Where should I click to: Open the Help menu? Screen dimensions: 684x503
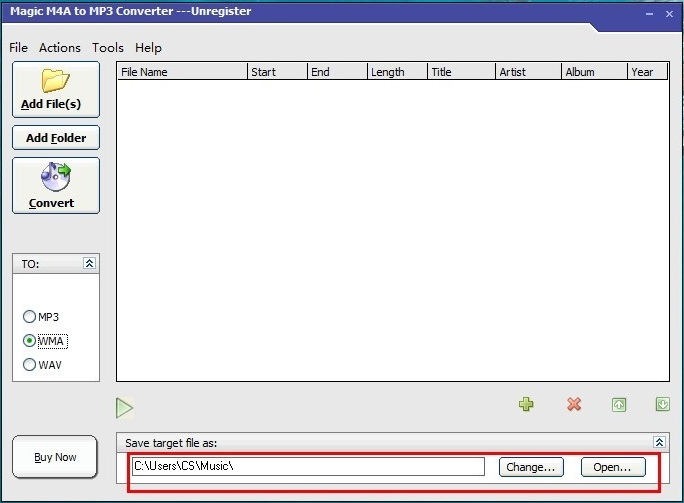pyautogui.click(x=148, y=48)
